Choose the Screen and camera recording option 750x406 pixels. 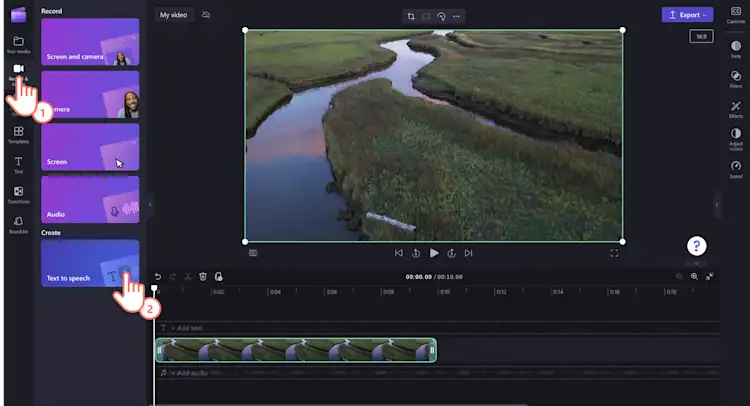90,43
